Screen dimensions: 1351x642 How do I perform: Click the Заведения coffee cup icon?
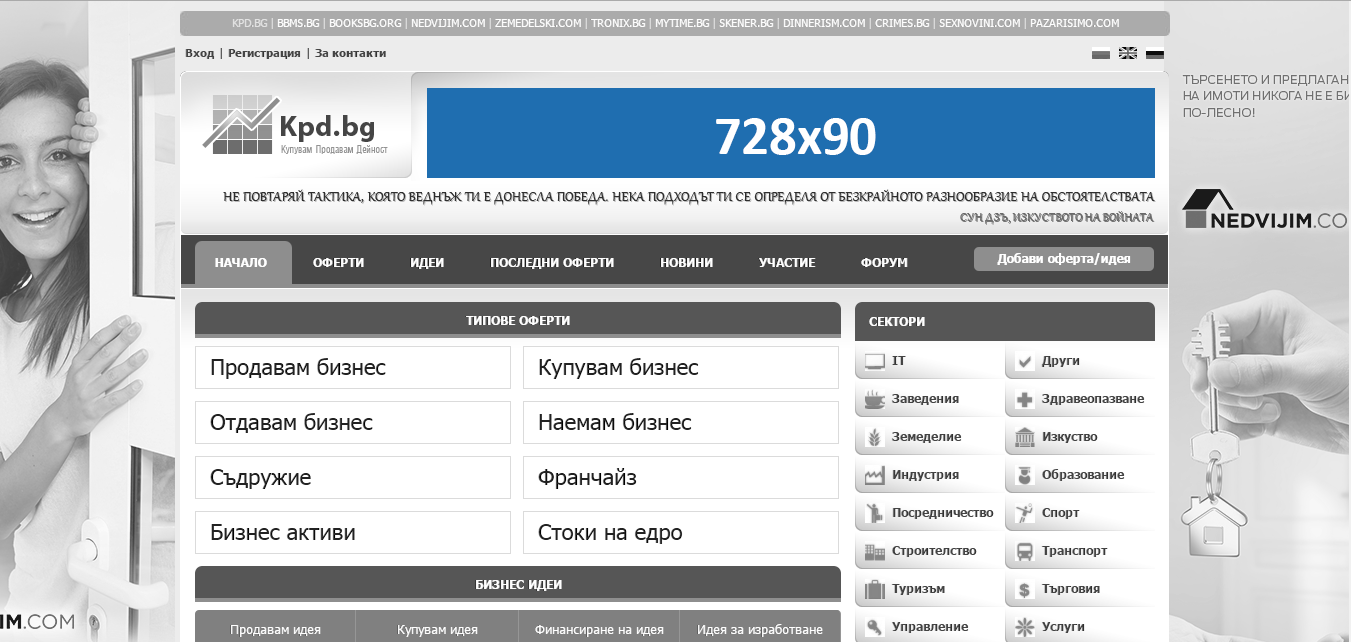point(875,399)
